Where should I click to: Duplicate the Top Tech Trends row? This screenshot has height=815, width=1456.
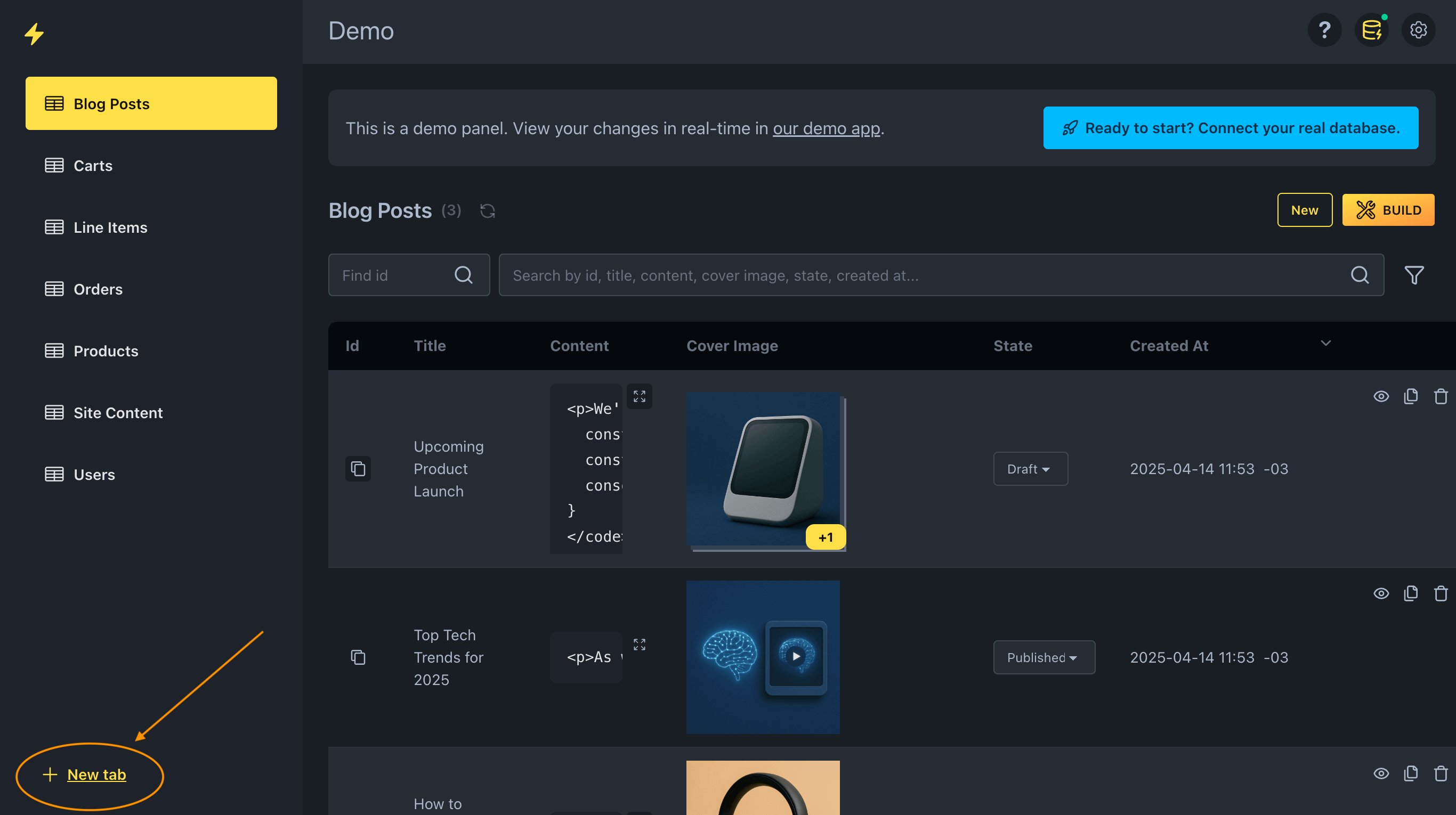tap(1411, 593)
